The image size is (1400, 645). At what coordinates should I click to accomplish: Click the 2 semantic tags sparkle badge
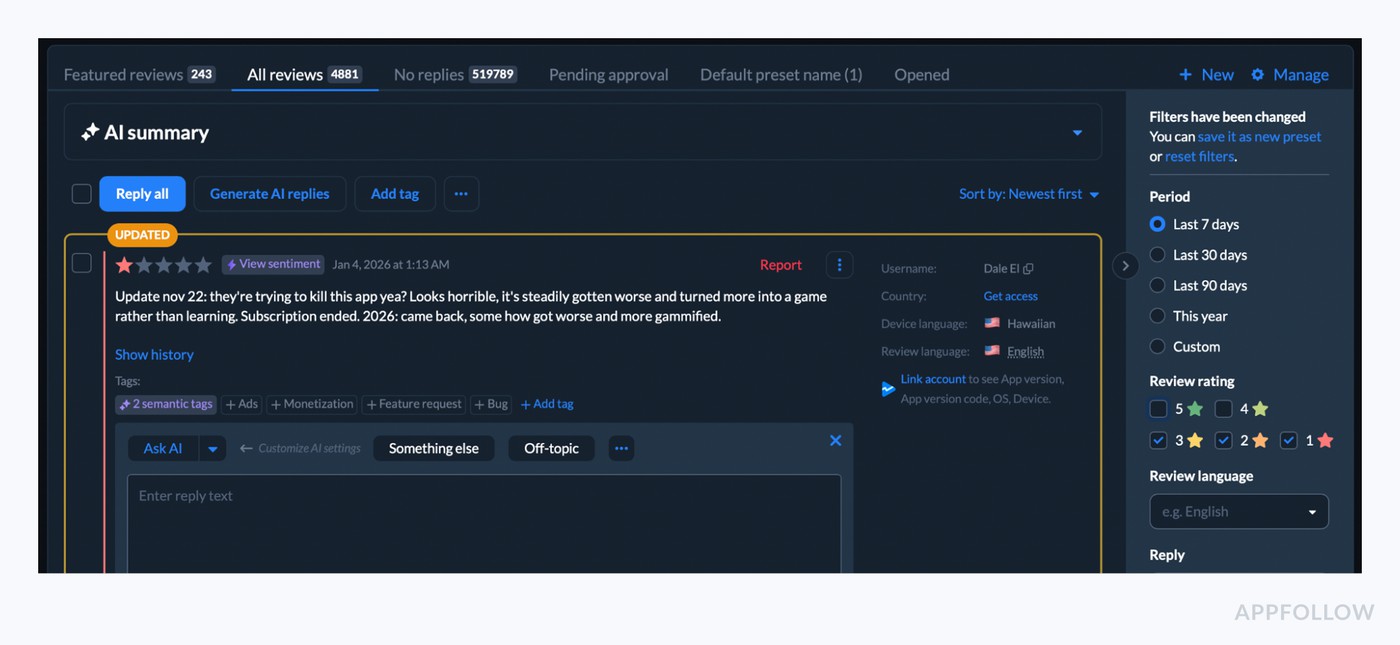[x=165, y=404]
